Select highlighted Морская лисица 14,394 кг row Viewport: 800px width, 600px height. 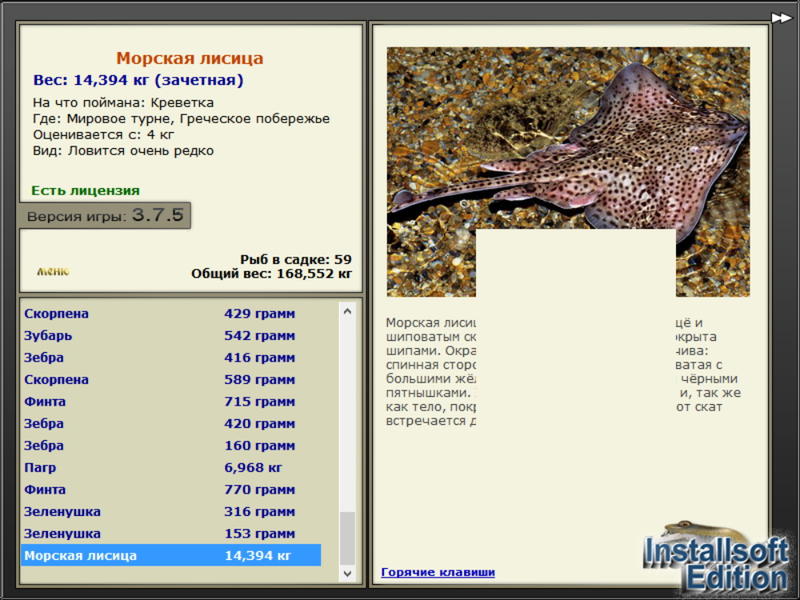point(171,555)
